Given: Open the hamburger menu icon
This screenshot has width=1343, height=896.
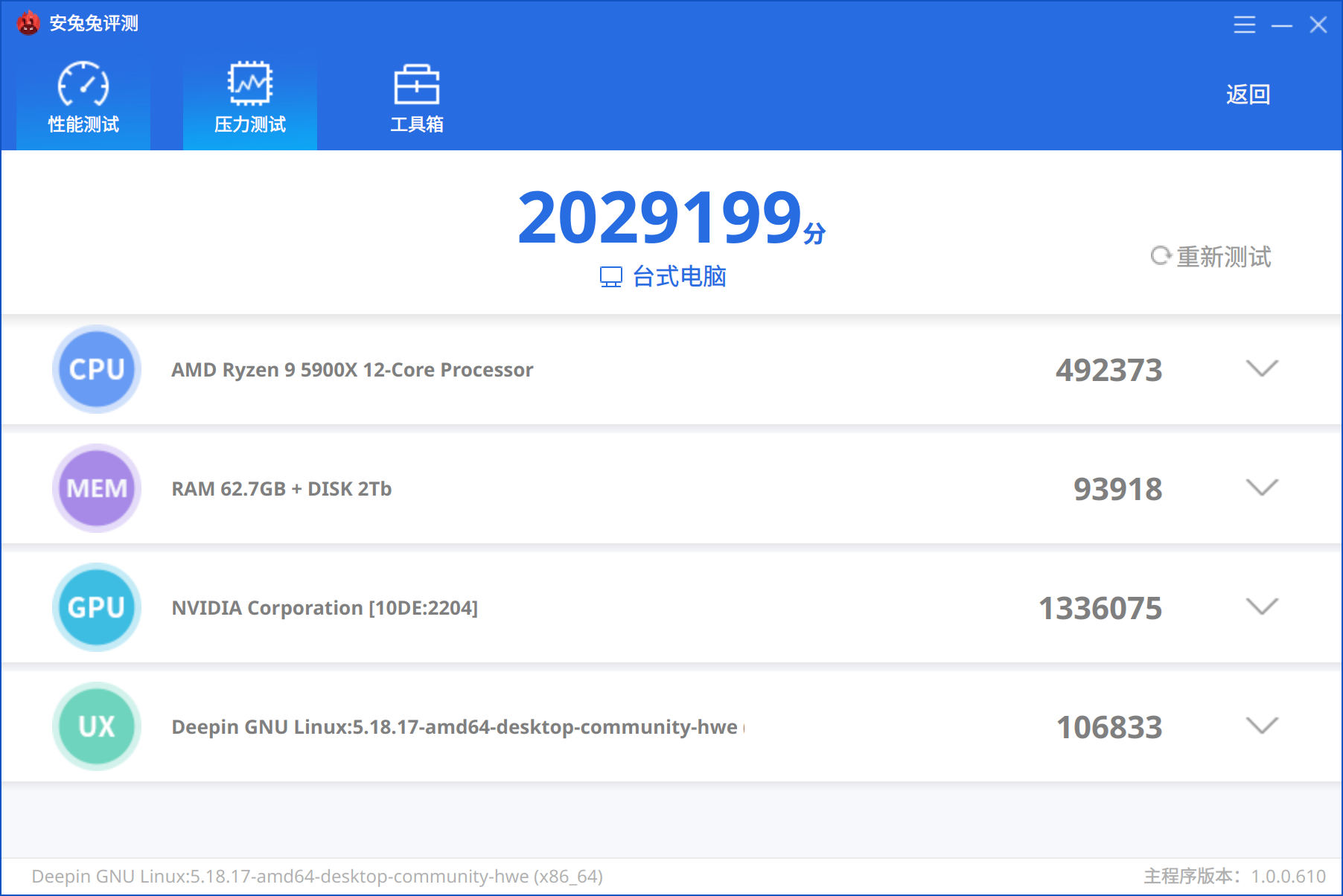Looking at the screenshot, I should (x=1244, y=25).
